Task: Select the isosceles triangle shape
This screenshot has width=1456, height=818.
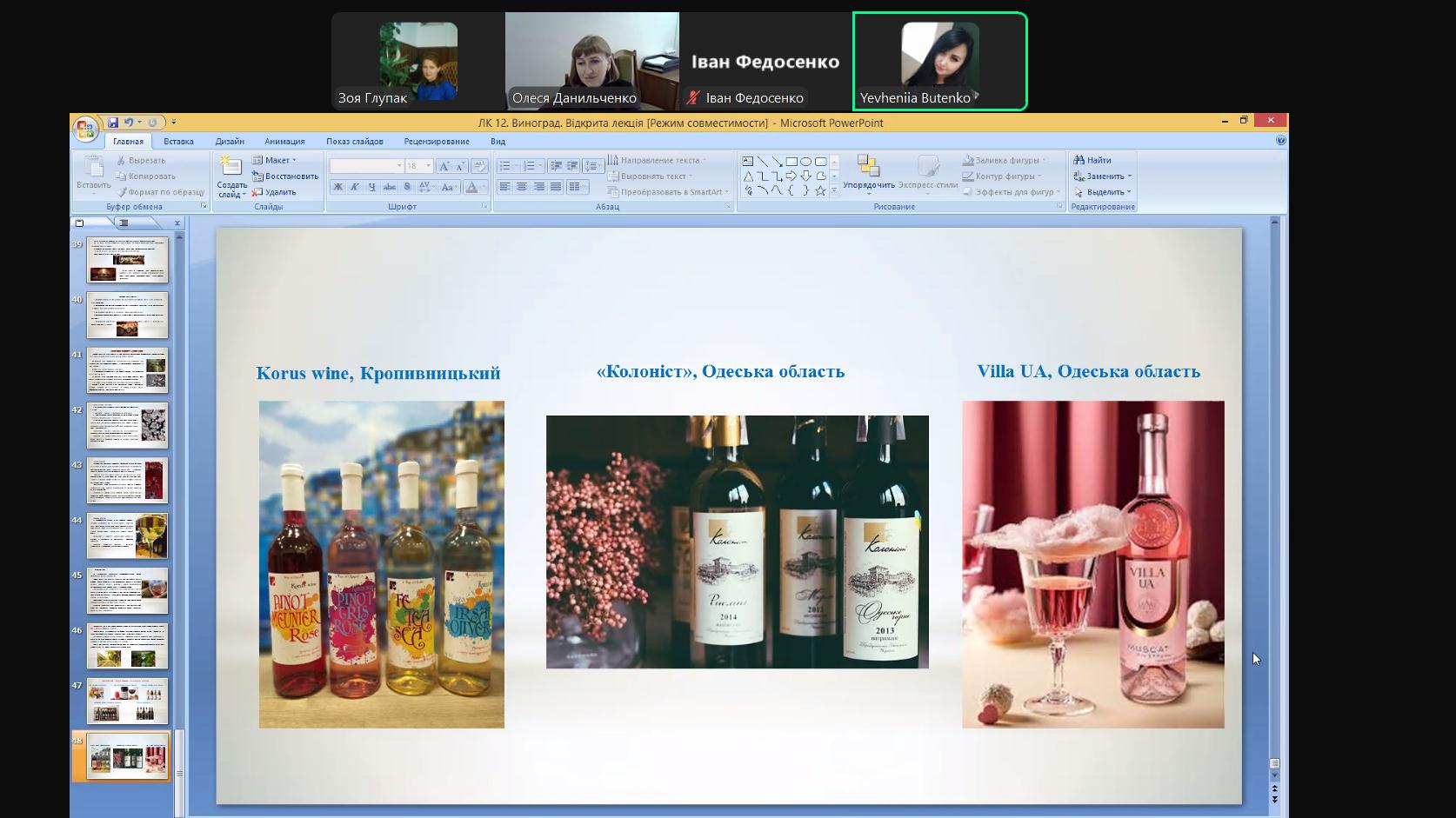Action: [748, 176]
